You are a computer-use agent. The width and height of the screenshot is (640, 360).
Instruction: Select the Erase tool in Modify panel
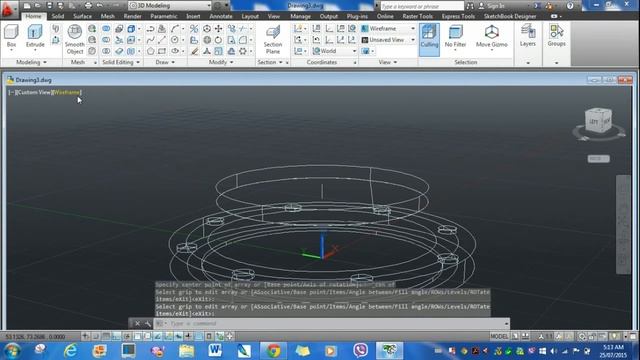coord(195,51)
